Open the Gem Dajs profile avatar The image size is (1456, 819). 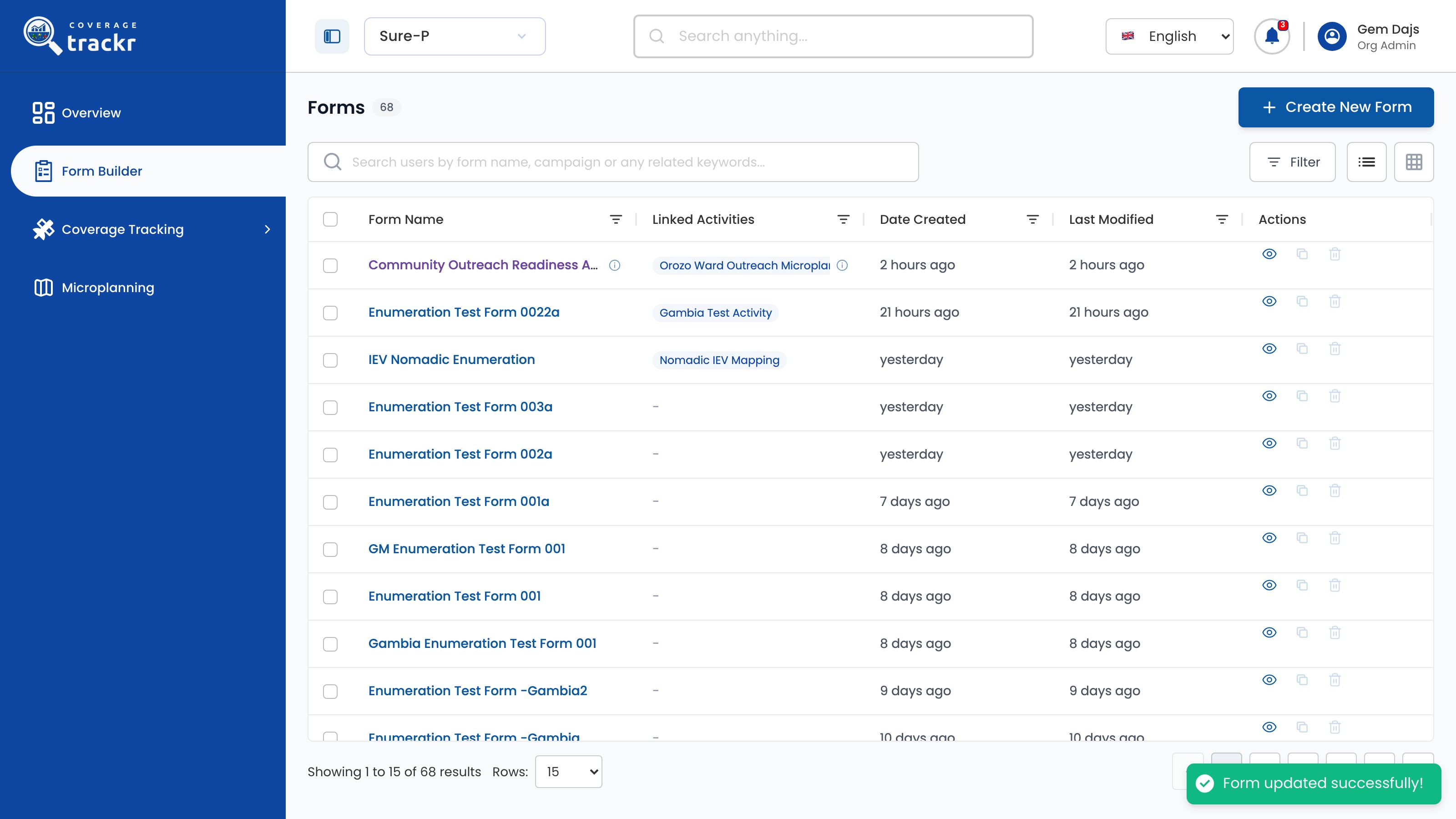(1332, 36)
